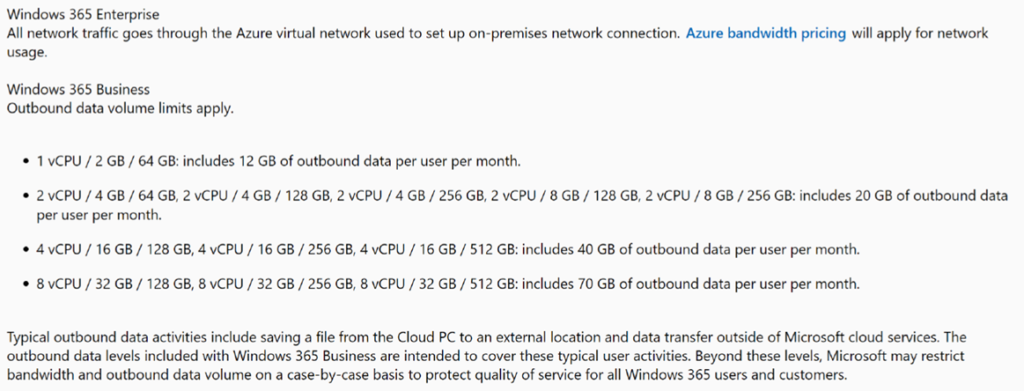Click '8 vCPU / 32 GB / 128 GB' configuration text
Image resolution: width=1024 pixels, height=391 pixels.
(115, 285)
